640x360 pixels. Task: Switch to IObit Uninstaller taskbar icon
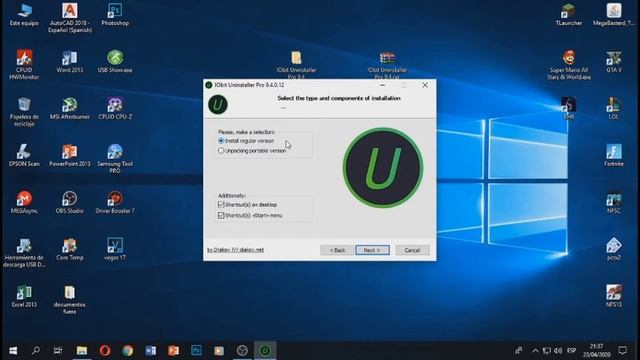tap(265, 351)
